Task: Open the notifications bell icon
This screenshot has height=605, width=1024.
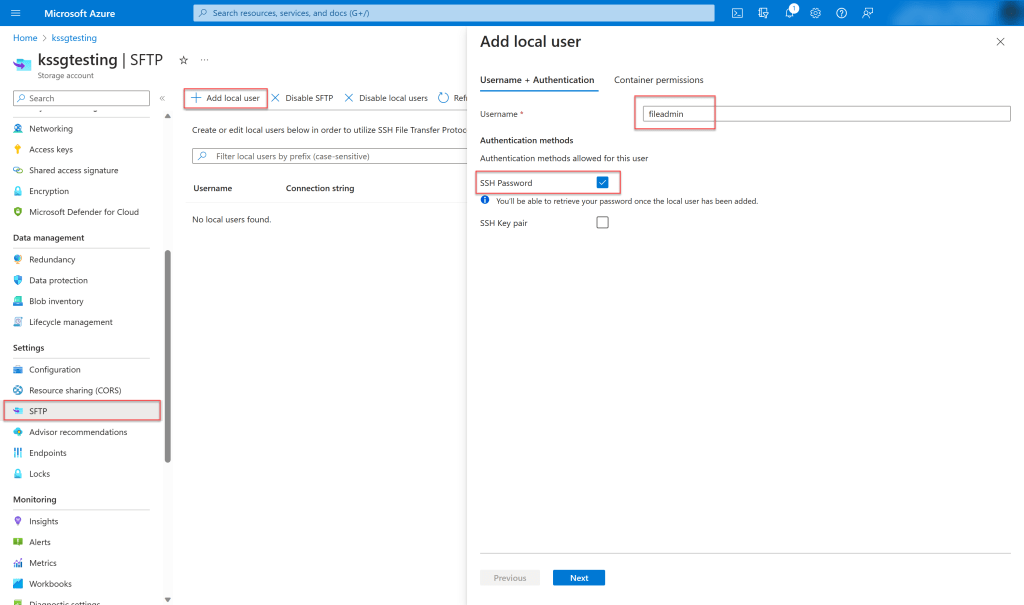Action: click(x=790, y=13)
